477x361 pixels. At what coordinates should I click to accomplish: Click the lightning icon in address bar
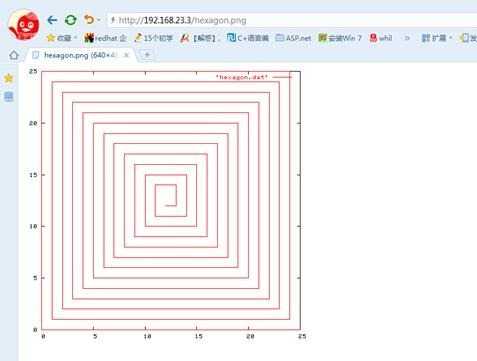[x=113, y=20]
